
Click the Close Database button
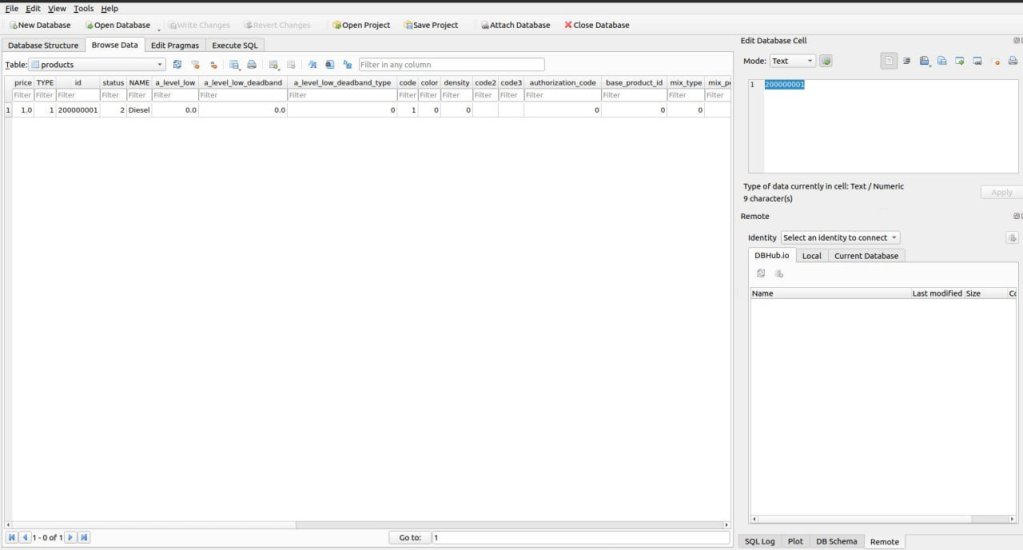coord(597,25)
